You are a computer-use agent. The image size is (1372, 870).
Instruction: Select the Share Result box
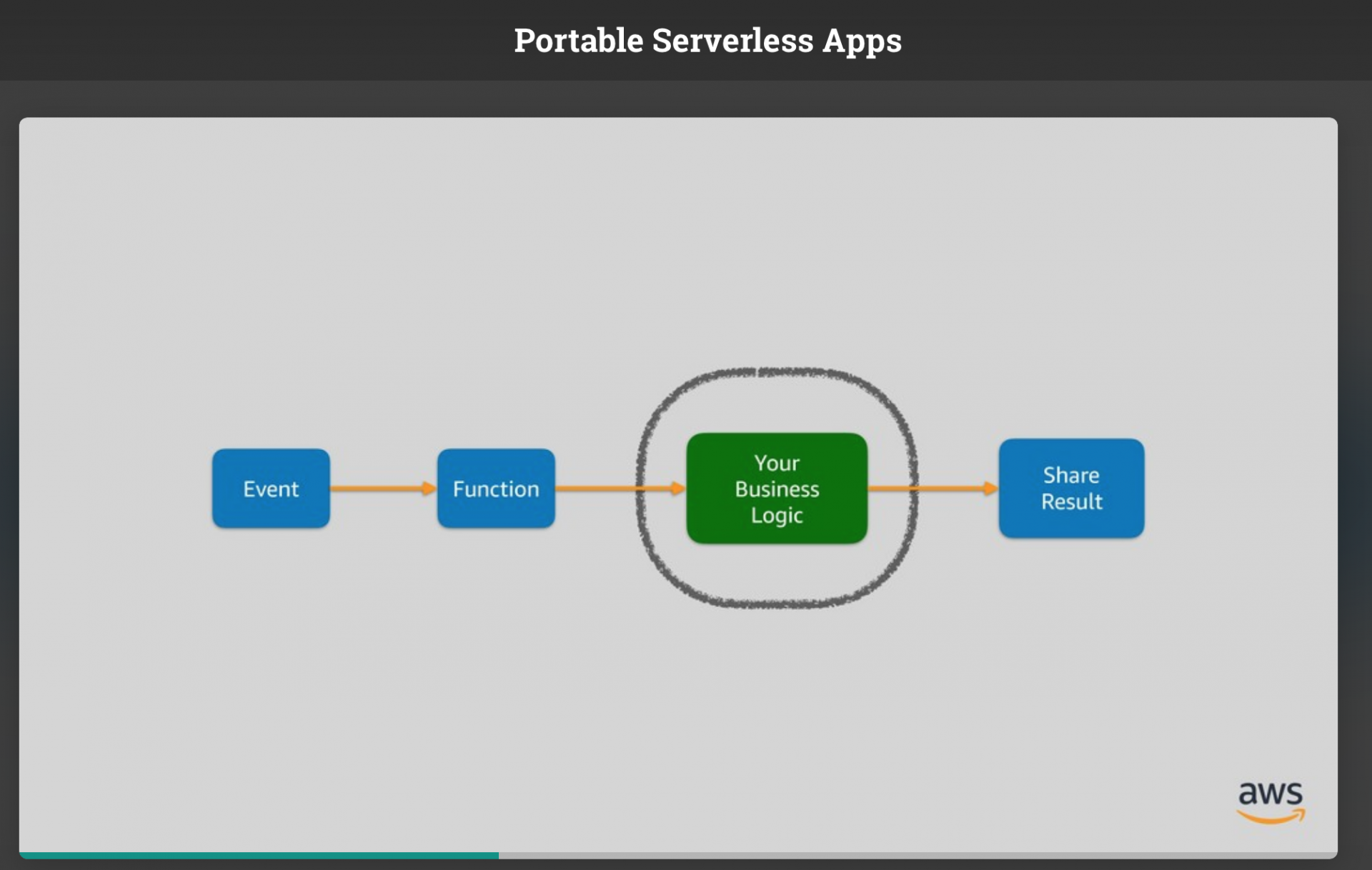click(1071, 489)
